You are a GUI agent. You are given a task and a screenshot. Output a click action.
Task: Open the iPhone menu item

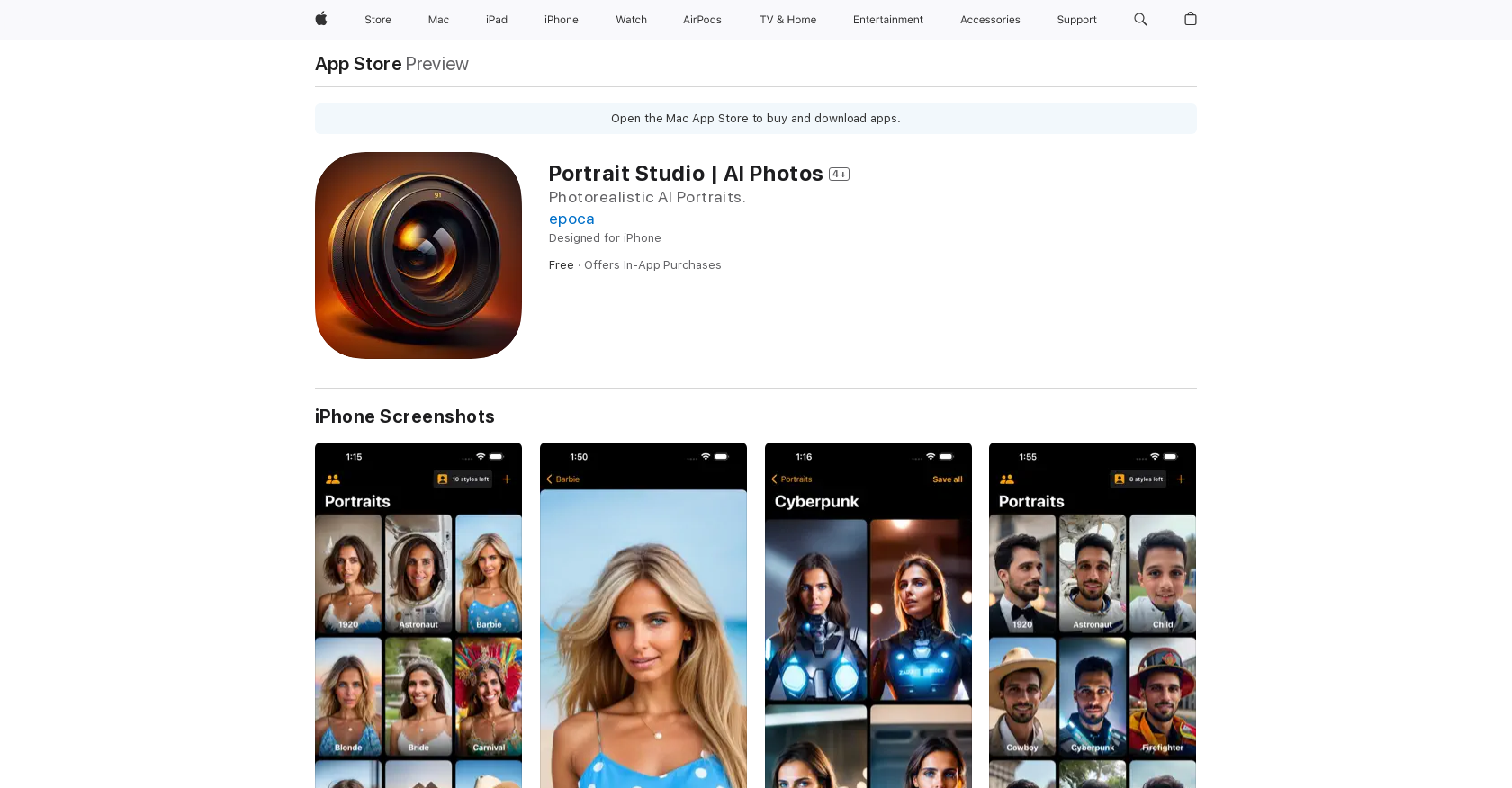pos(562,20)
